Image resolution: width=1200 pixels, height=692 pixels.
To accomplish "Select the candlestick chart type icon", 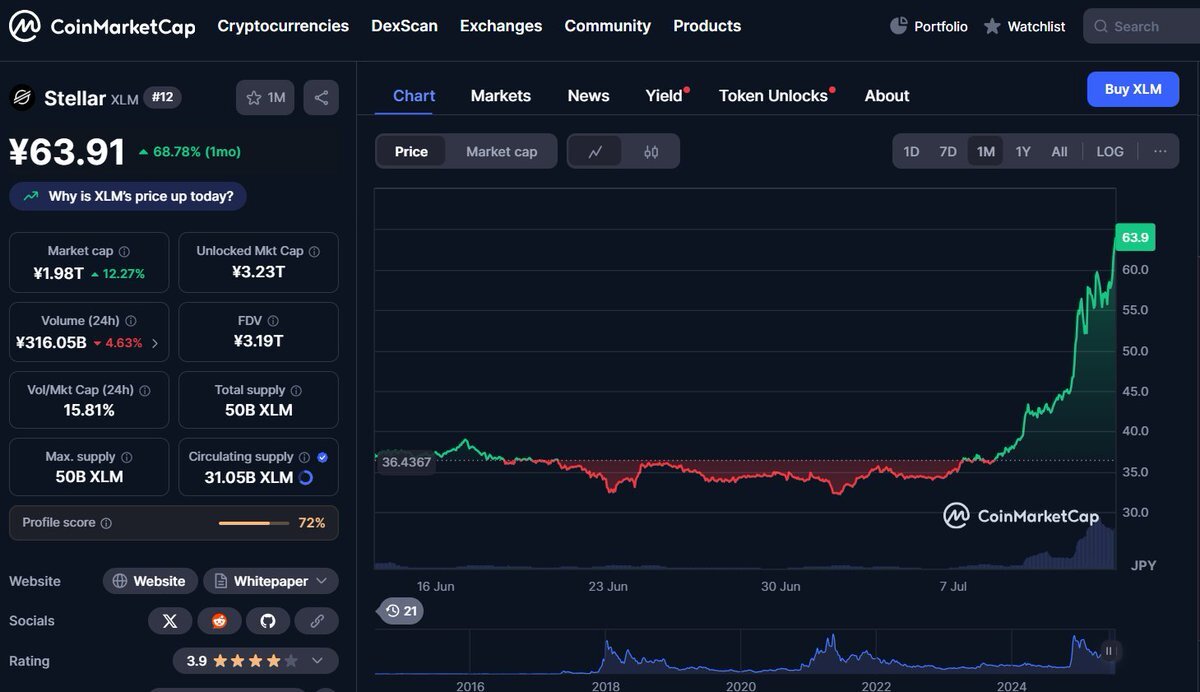I will [x=651, y=152].
